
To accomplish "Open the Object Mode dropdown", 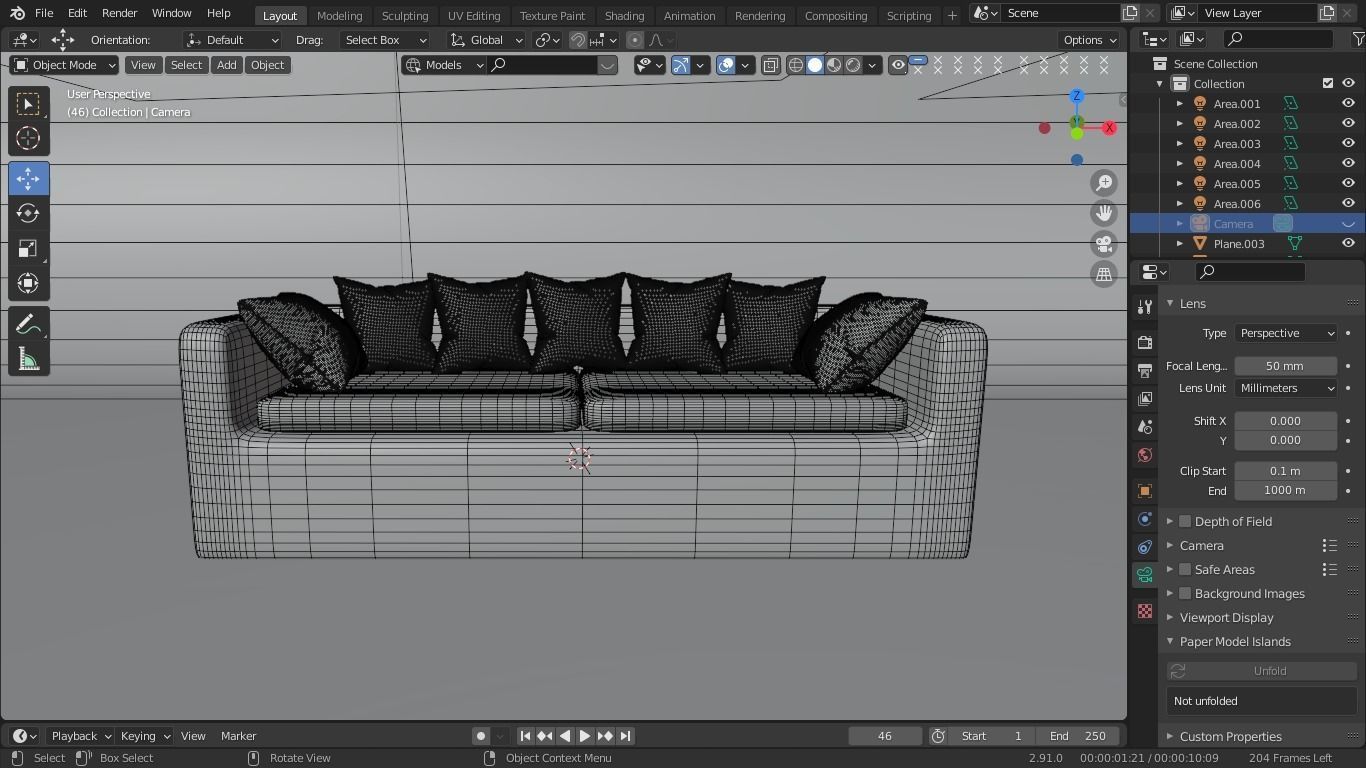I will coord(65,65).
